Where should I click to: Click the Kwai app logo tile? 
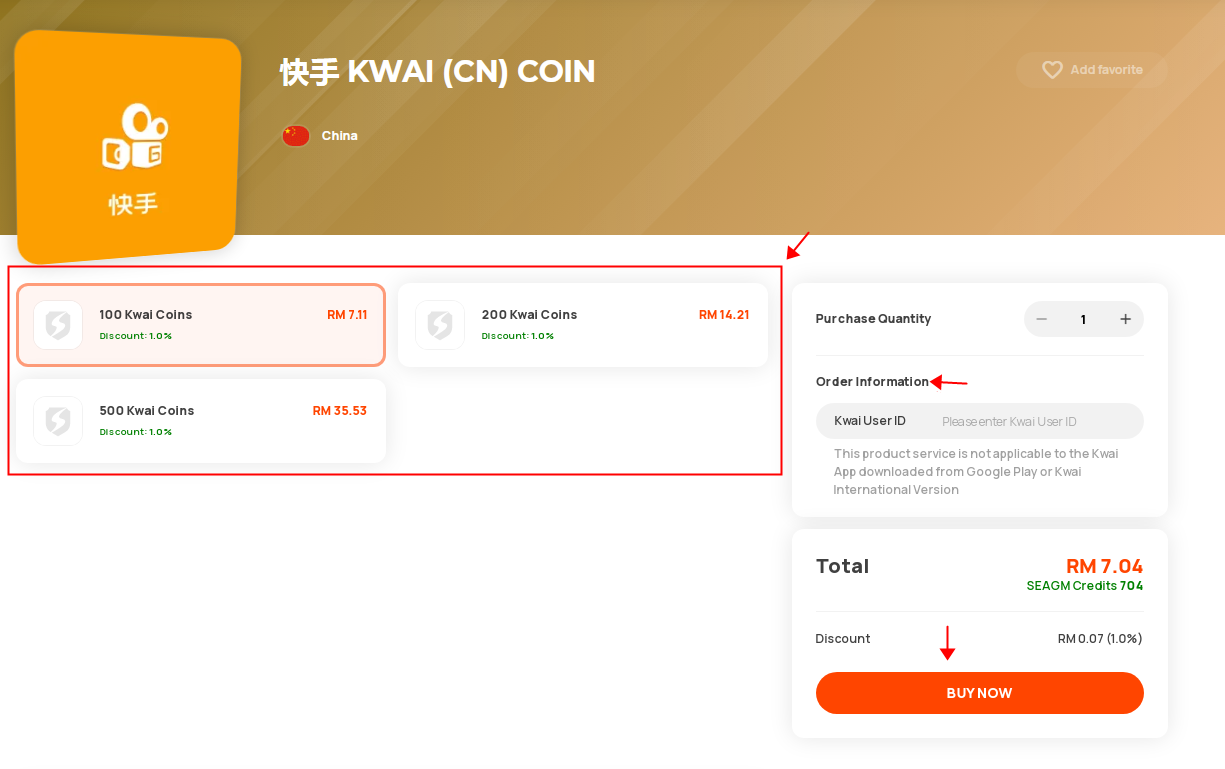(128, 147)
